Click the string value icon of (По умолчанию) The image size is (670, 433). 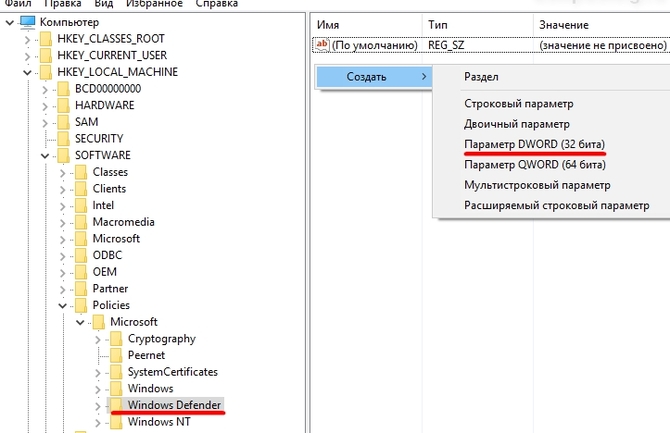[322, 45]
